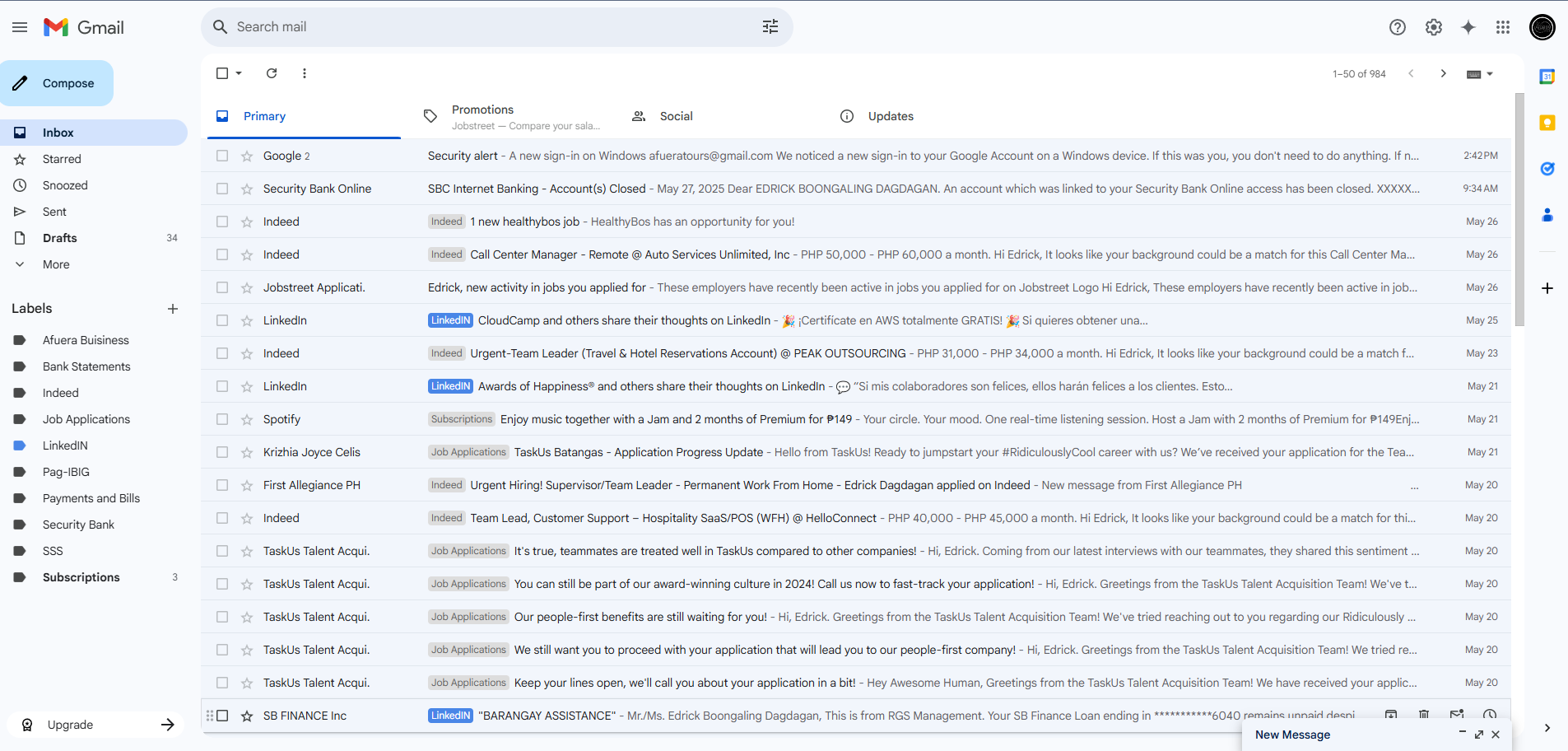1568x751 pixels.
Task: Star the Krizhia Joyce Celis email
Action: click(247, 452)
